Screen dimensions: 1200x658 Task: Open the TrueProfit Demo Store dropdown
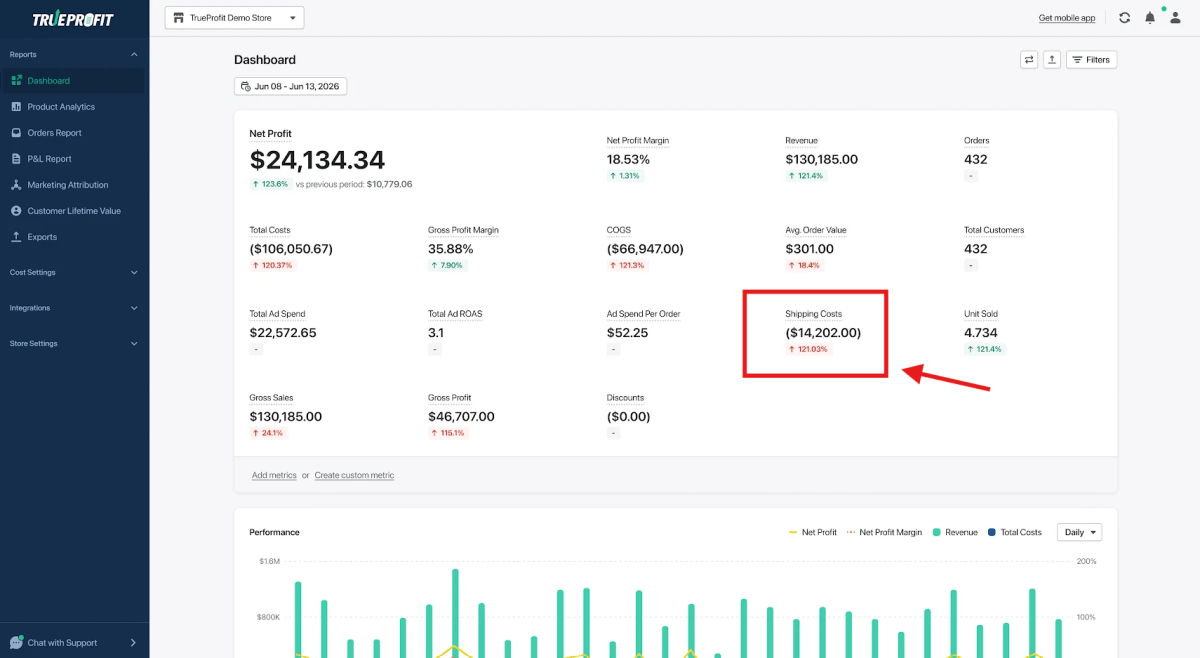(234, 18)
